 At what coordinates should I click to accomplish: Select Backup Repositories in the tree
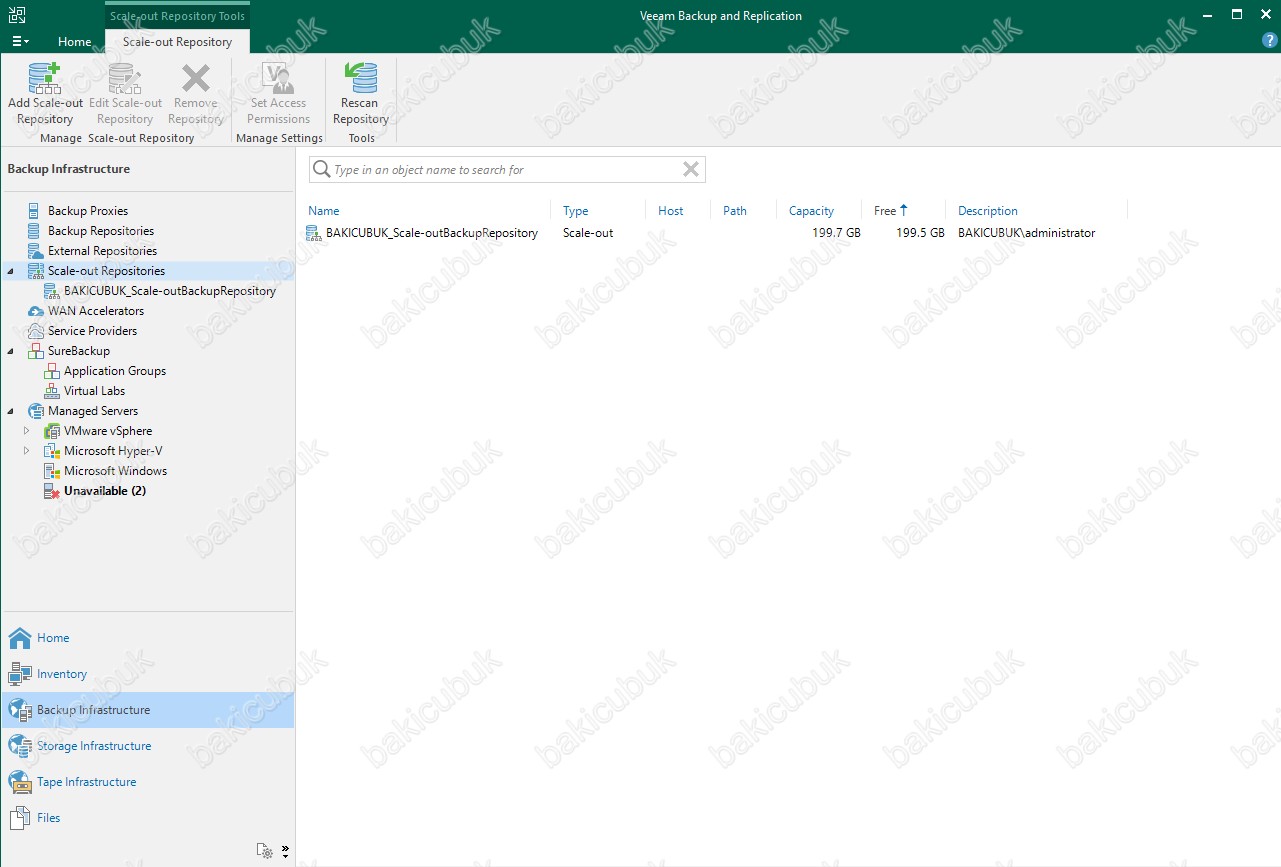(x=101, y=231)
